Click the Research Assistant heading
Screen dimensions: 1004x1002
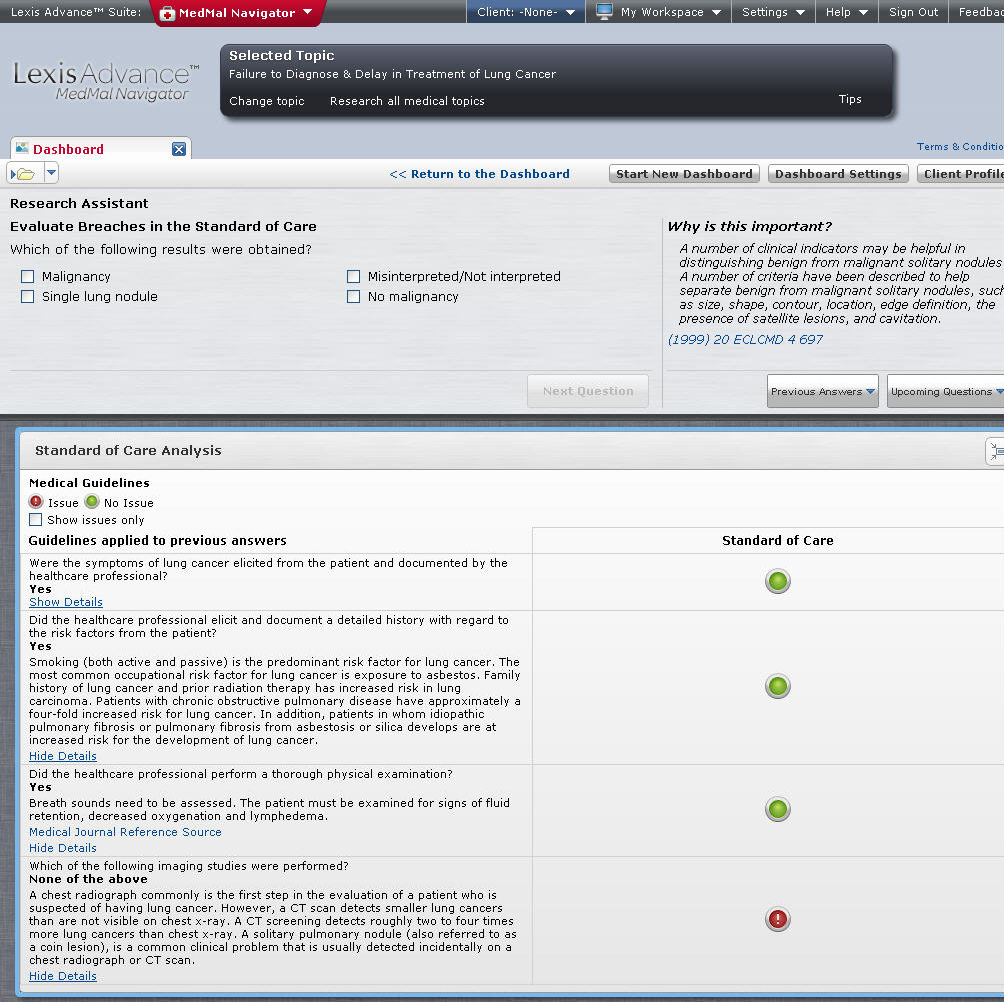click(79, 204)
